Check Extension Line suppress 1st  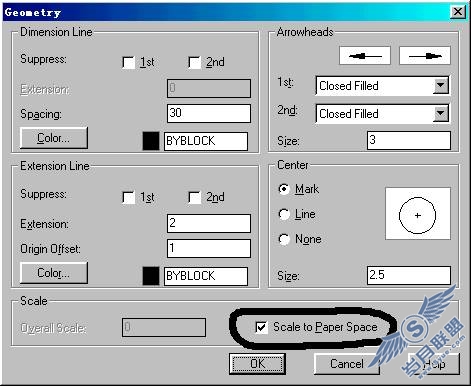pyautogui.click(x=129, y=197)
